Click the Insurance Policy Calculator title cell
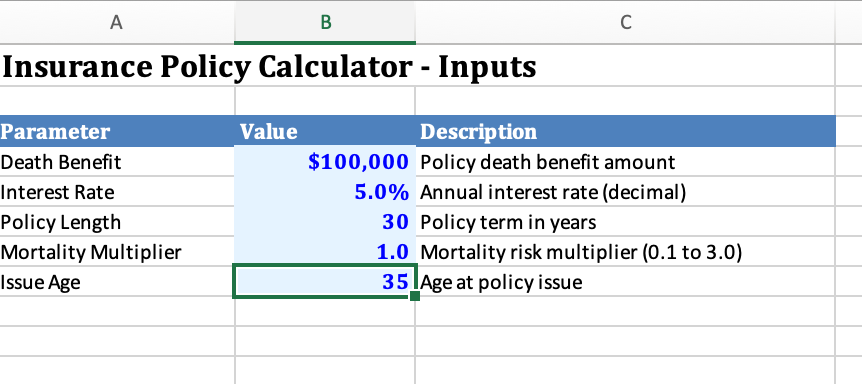Image resolution: width=862 pixels, height=384 pixels. [269, 66]
